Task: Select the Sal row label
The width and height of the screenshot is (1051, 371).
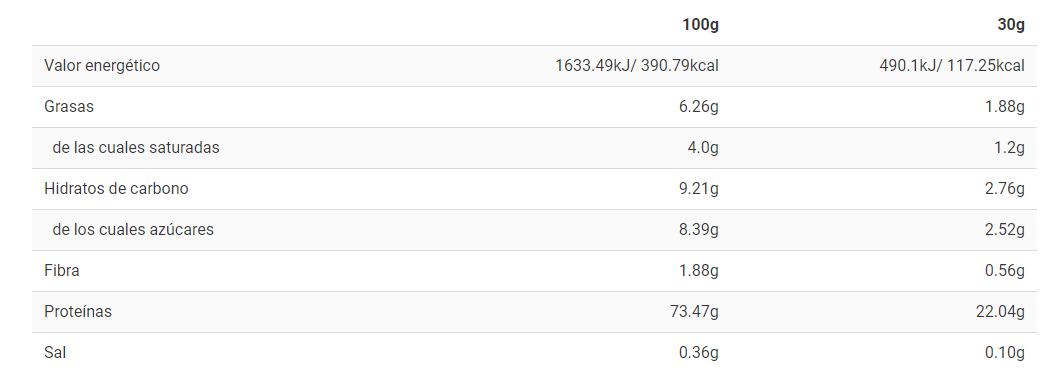Action: [x=55, y=353]
